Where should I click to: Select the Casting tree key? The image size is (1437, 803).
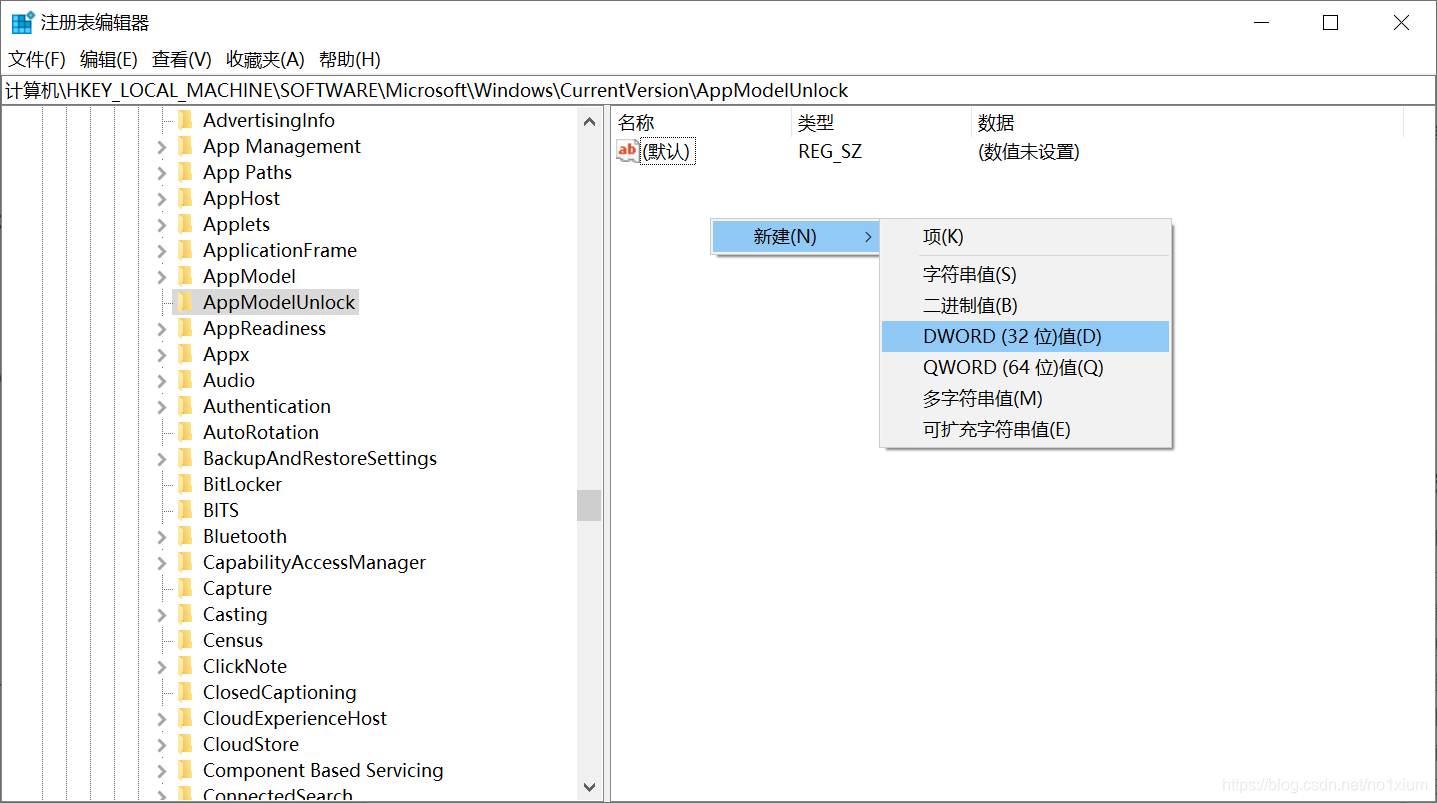click(x=235, y=614)
